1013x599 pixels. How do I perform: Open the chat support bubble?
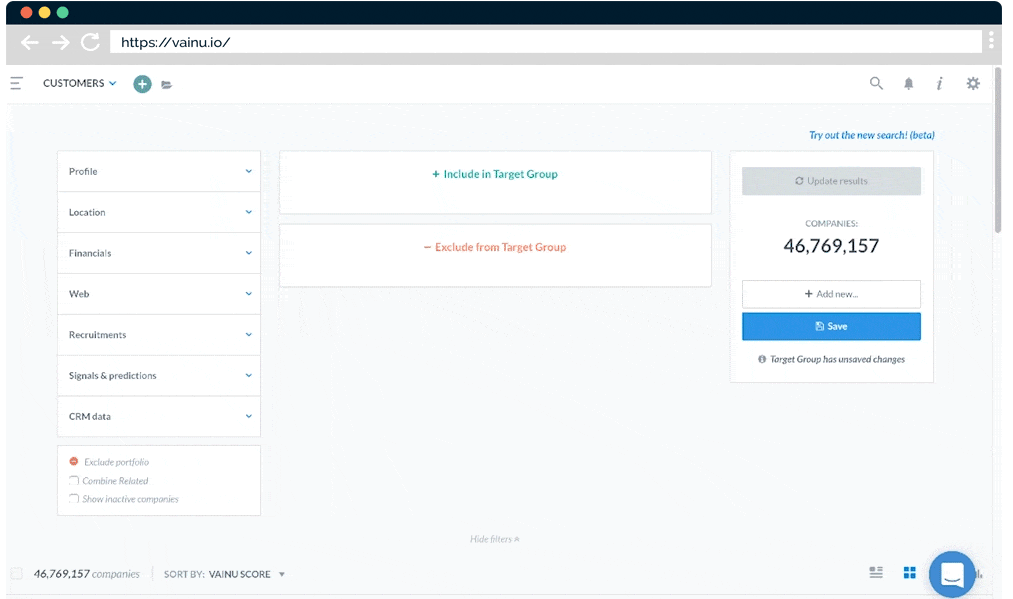click(x=951, y=574)
